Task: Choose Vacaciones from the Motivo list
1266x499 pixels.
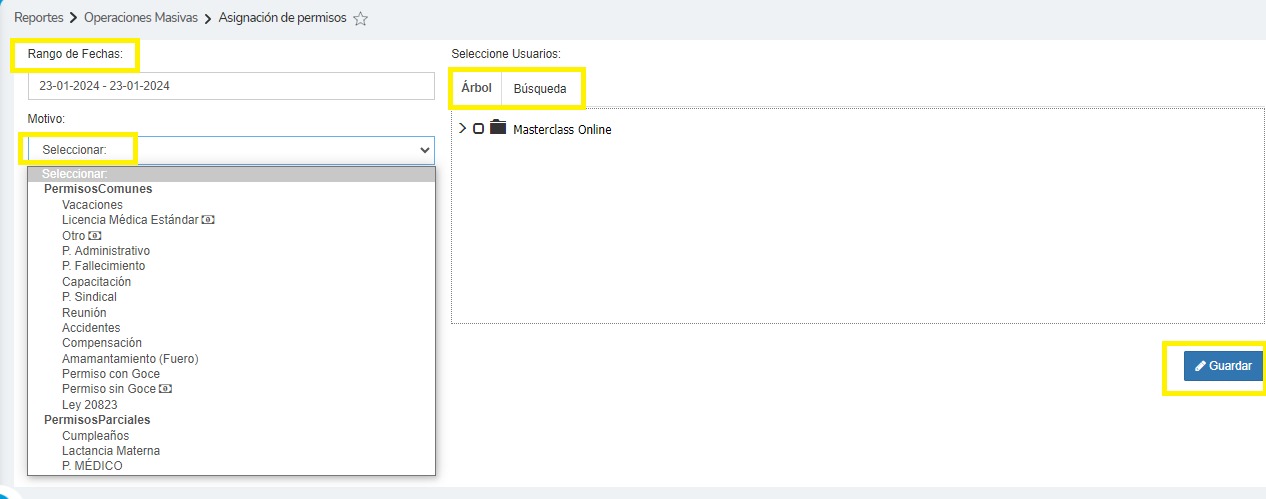Action: [92, 205]
